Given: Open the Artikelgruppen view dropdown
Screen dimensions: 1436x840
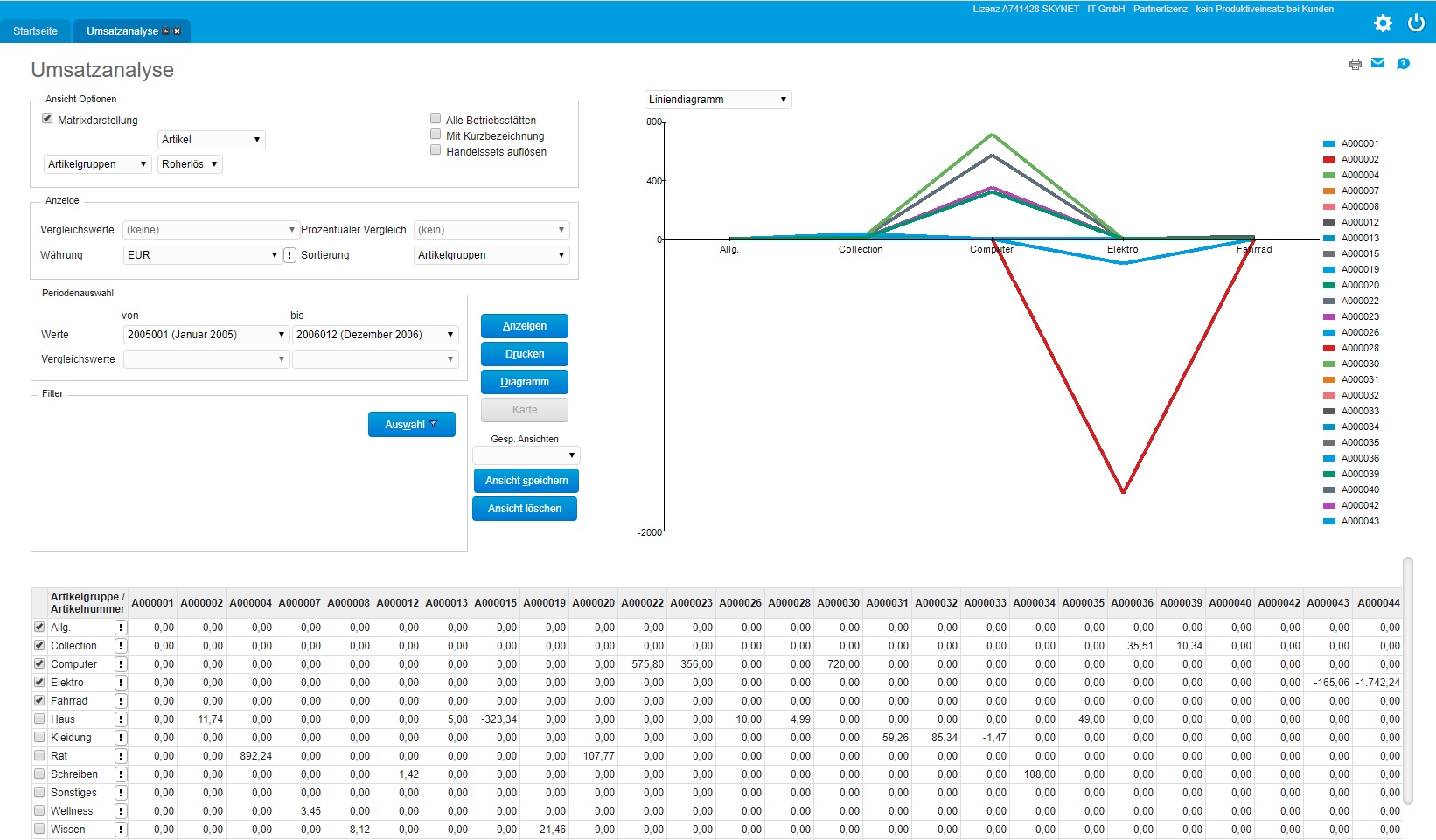Looking at the screenshot, I should [98, 164].
